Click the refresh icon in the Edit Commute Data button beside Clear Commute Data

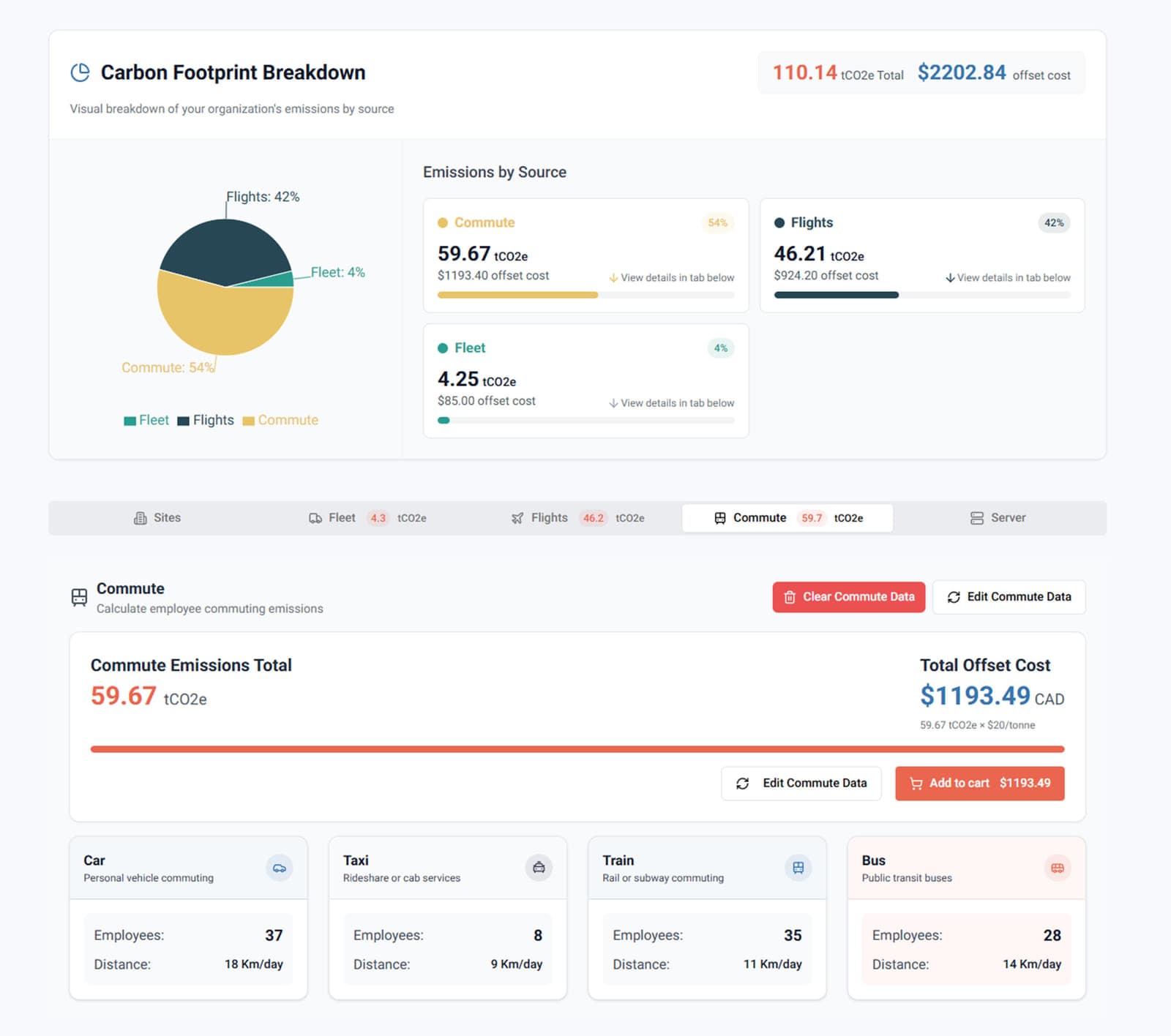[954, 597]
